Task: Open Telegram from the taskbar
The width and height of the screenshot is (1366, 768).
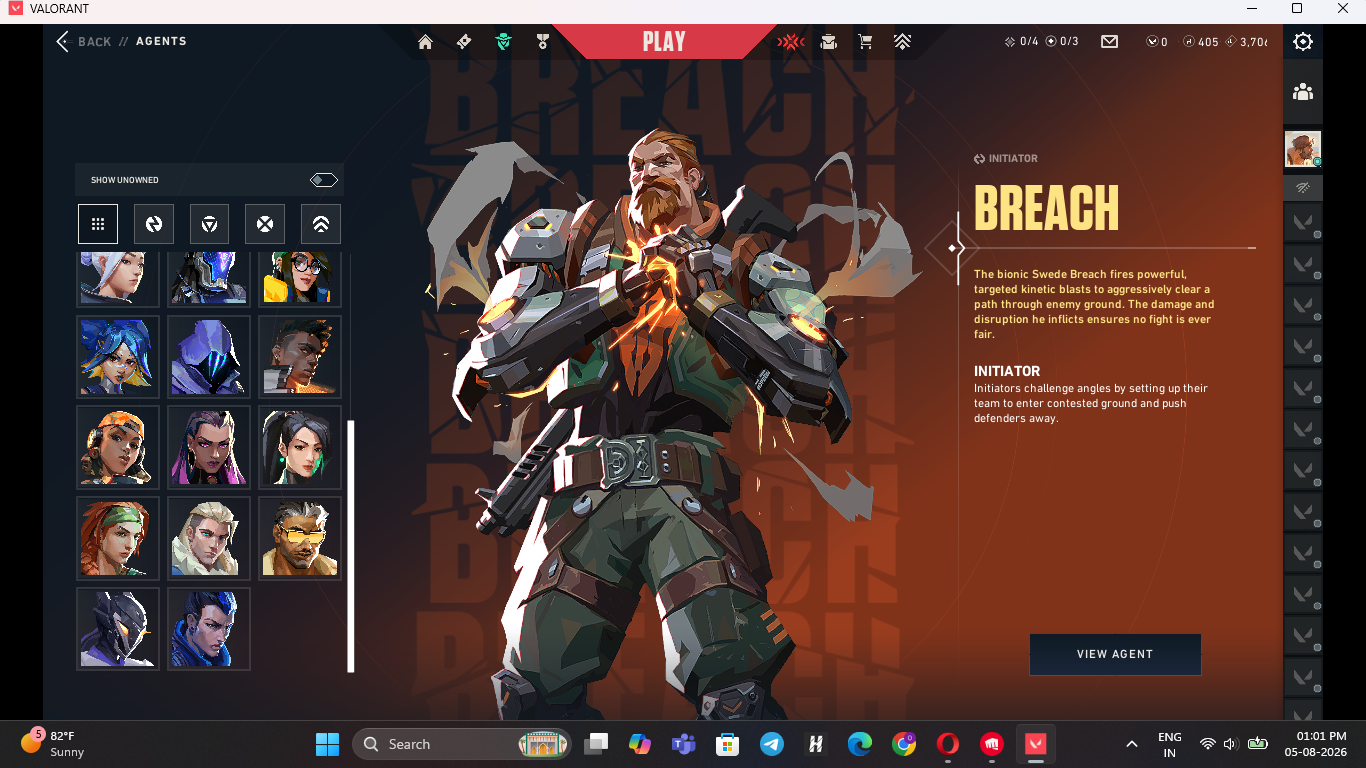Action: (771, 744)
